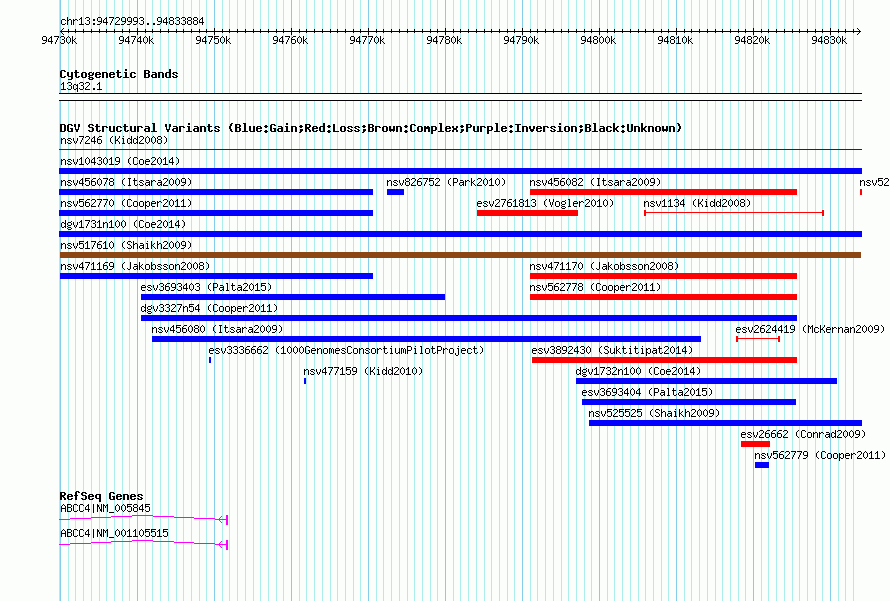Viewport: 890px width, 601px height.
Task: Click the nsv7246 (Kidd2008) variant label
Action: coord(114,140)
